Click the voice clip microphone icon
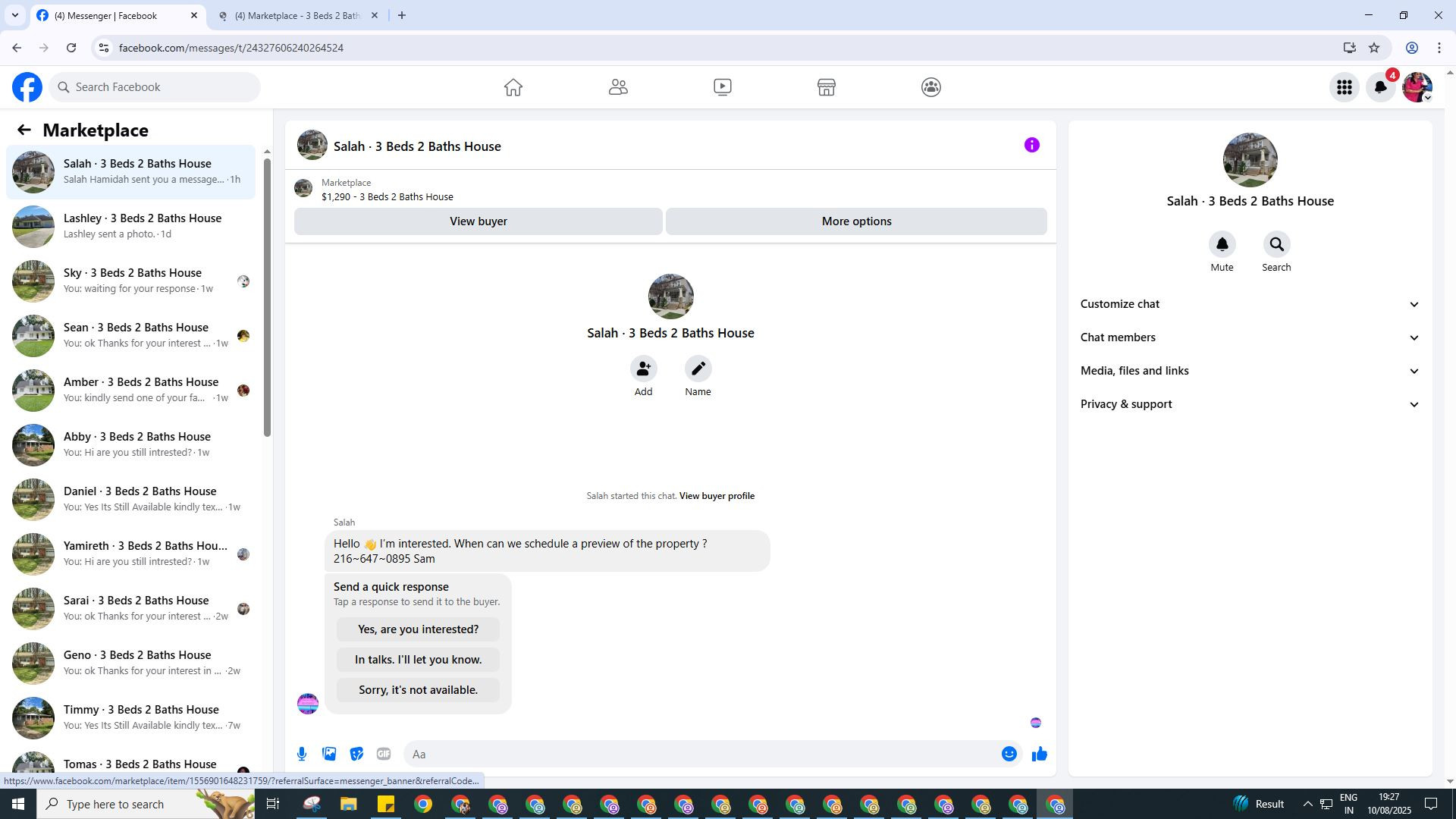 302,754
